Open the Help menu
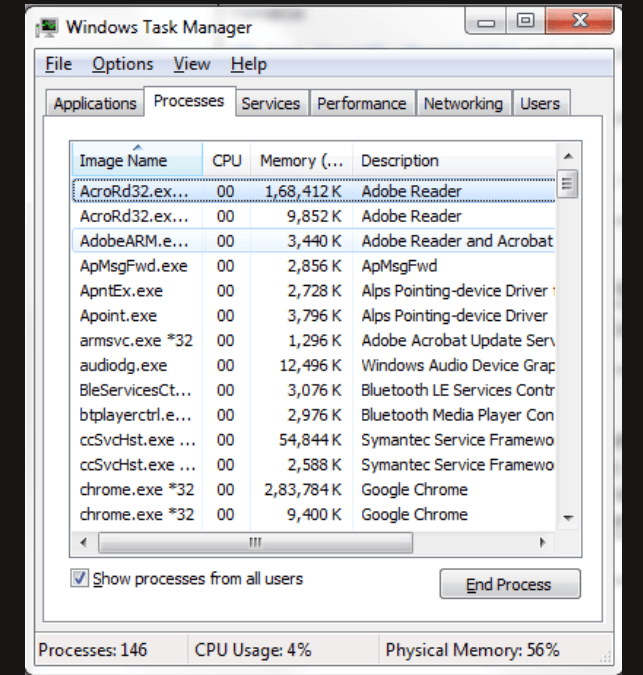Image resolution: width=643 pixels, height=675 pixels. (x=249, y=64)
